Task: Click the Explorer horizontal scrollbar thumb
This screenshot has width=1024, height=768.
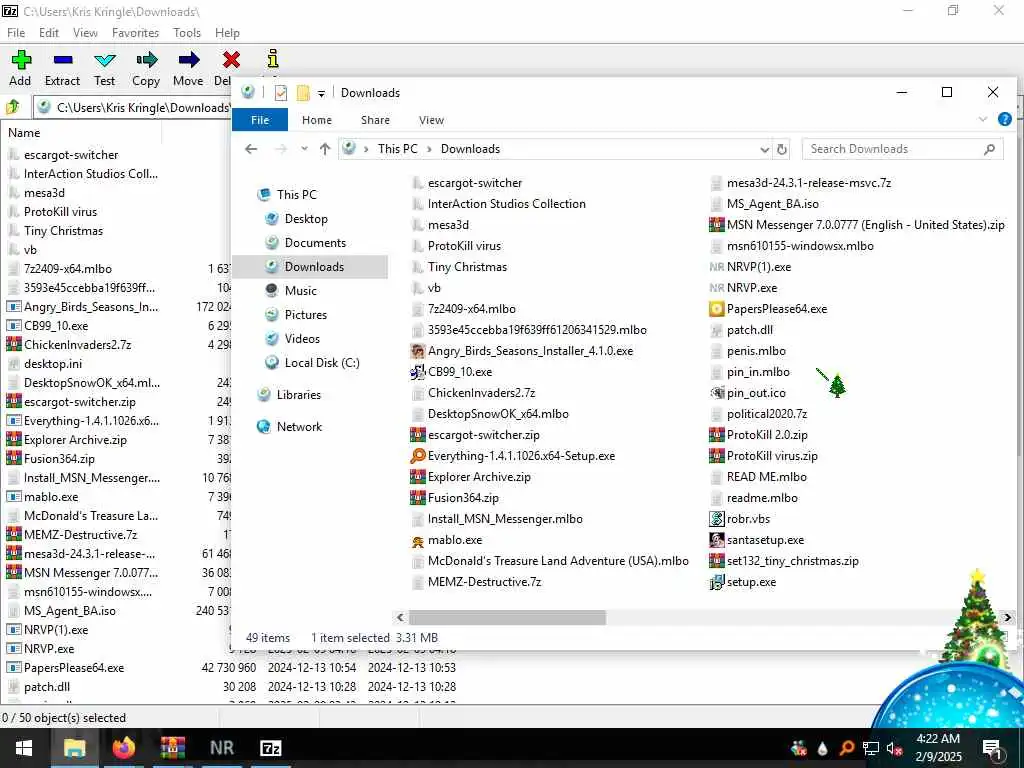Action: [x=507, y=618]
